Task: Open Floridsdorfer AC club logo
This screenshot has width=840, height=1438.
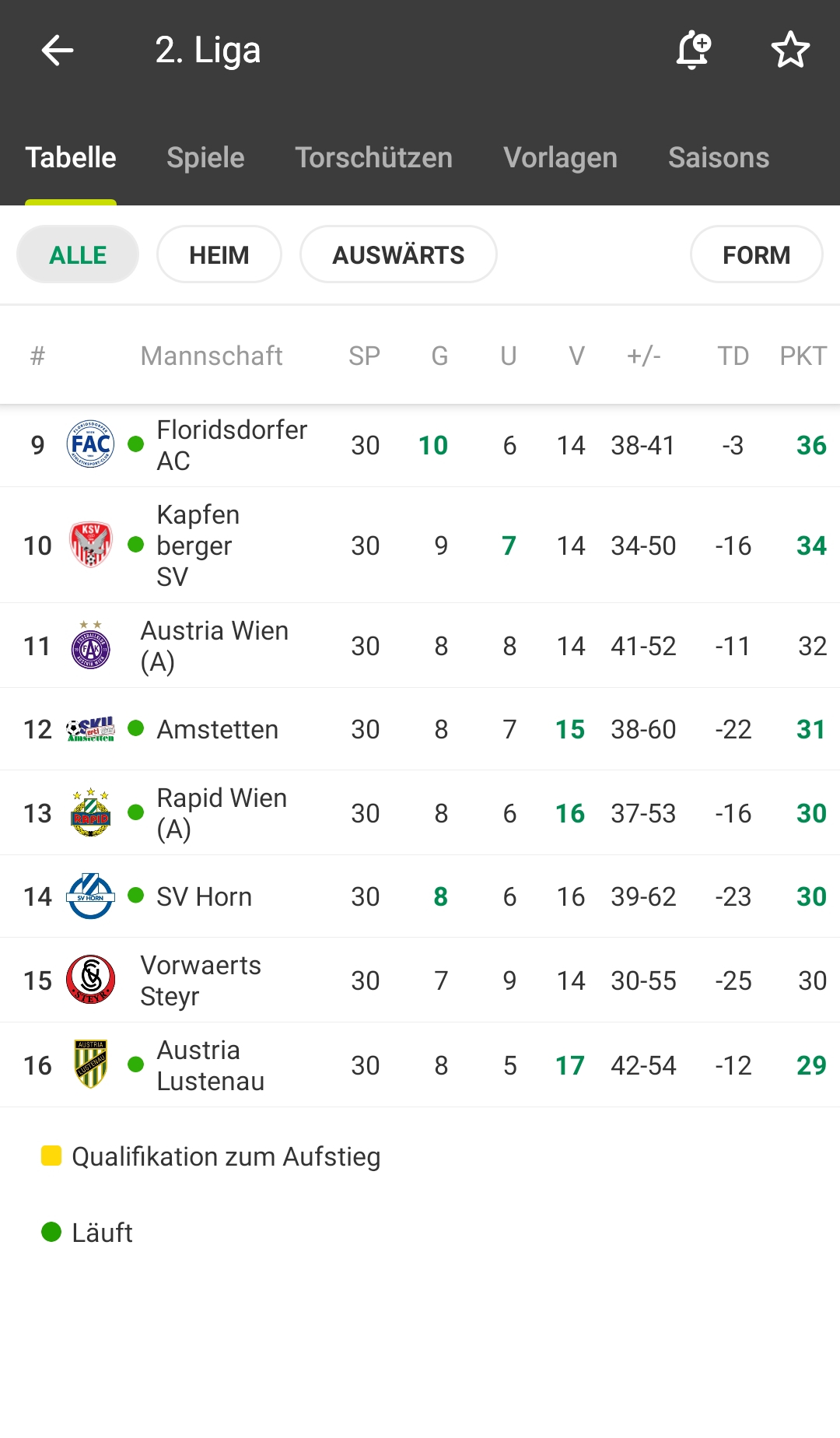Action: click(91, 444)
